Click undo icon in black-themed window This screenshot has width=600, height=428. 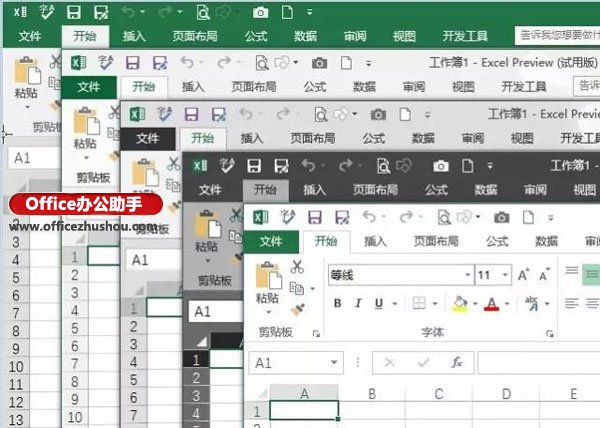pos(309,165)
